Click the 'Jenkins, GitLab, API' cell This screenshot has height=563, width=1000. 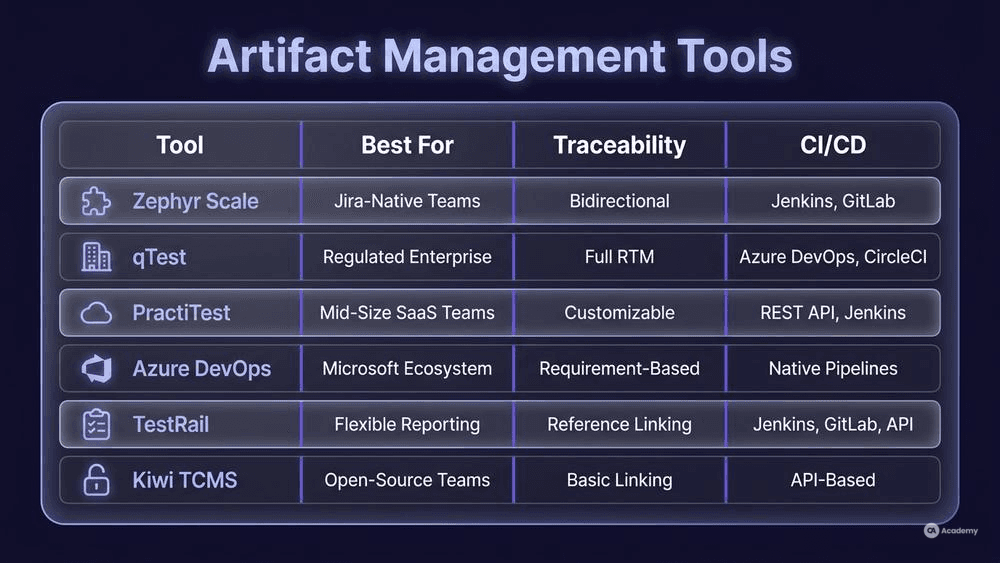pos(833,425)
